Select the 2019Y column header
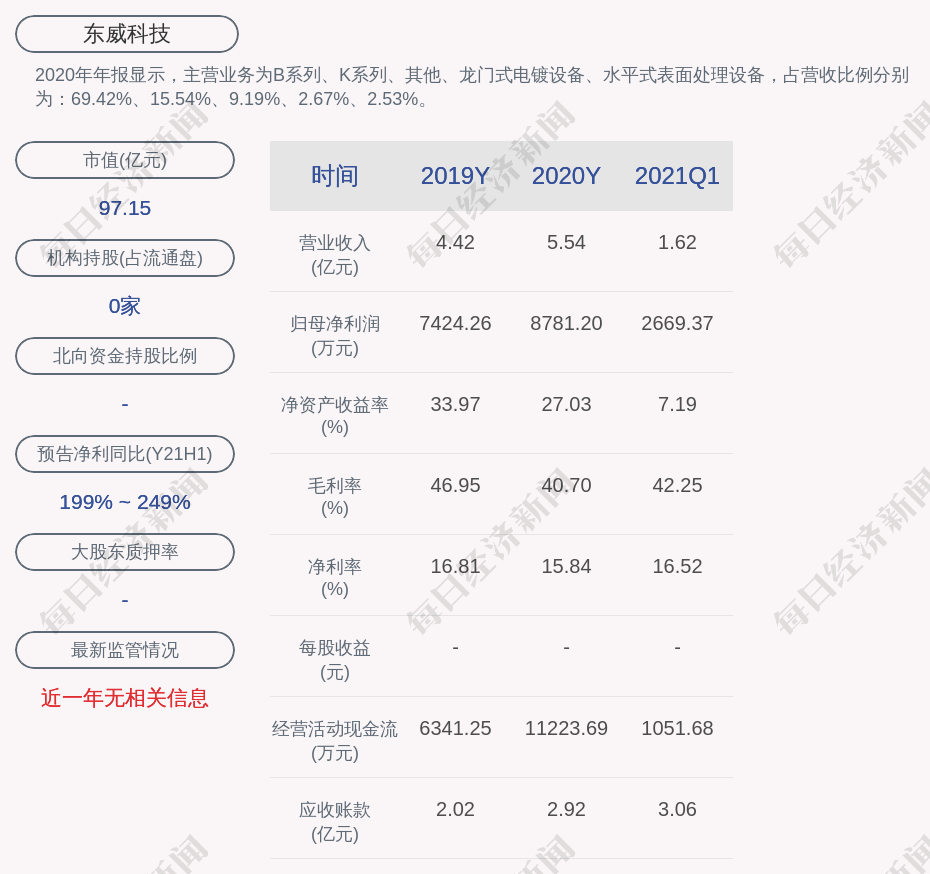Image resolution: width=930 pixels, height=874 pixels. (x=455, y=176)
